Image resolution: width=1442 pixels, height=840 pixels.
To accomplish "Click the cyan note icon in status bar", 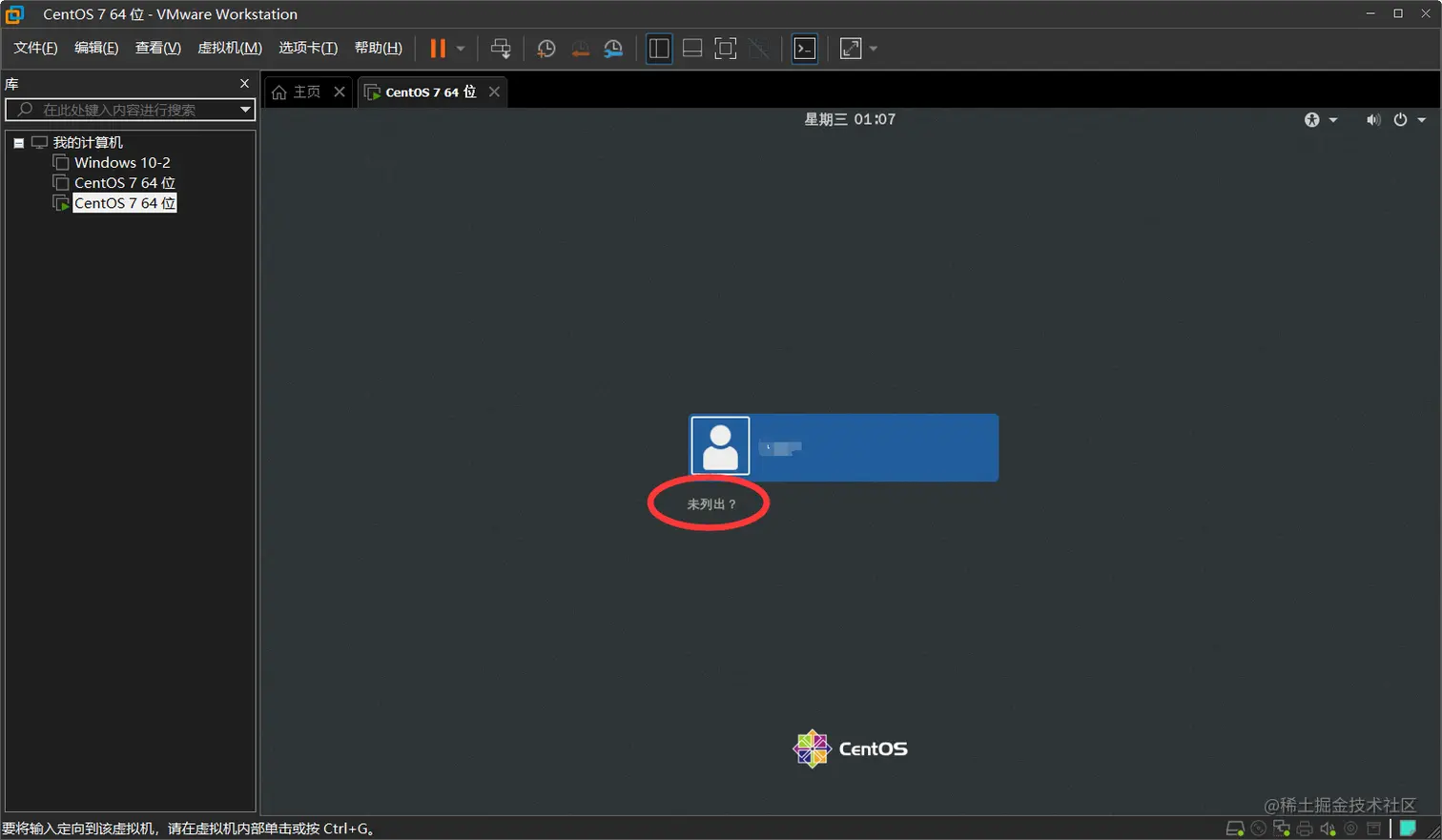I will point(1408,829).
